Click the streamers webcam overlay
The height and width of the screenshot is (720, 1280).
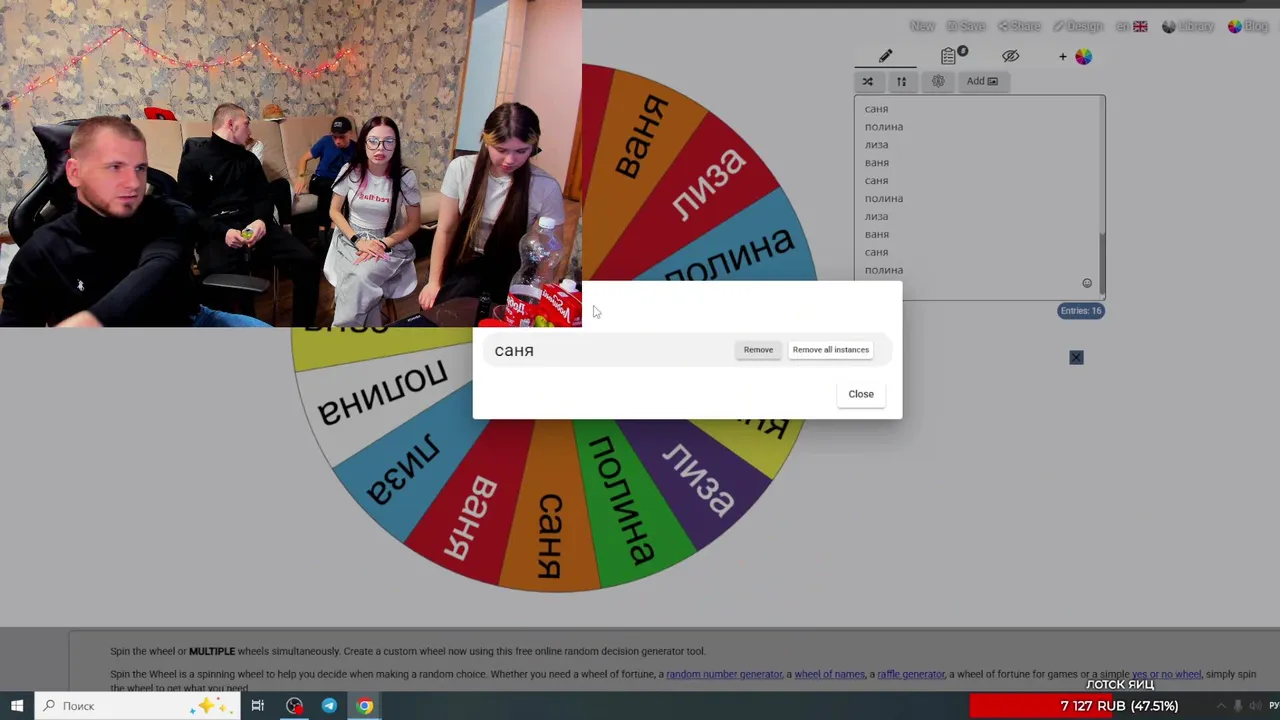pyautogui.click(x=290, y=163)
